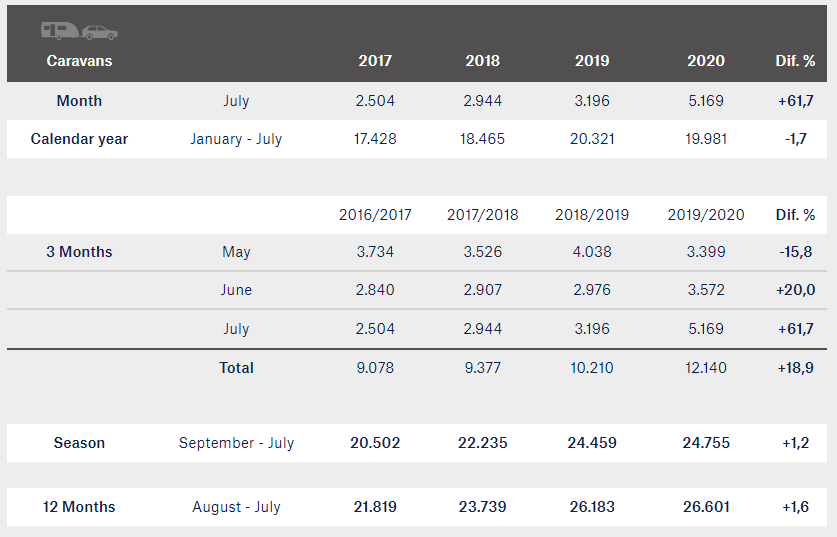Click the May 2018/2019 value 4.038
The width and height of the screenshot is (837, 537).
pos(592,252)
